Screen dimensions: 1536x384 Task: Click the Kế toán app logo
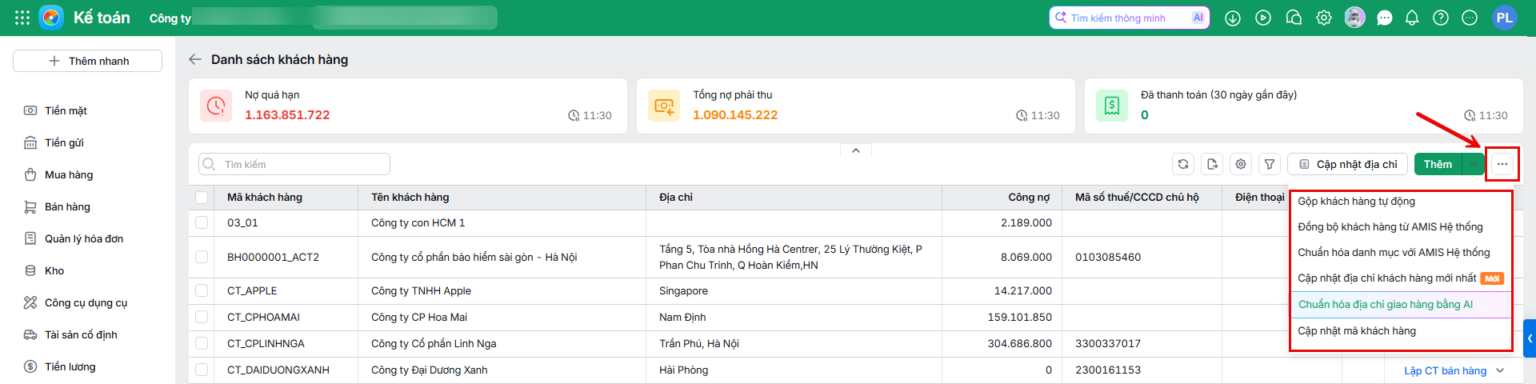pos(52,18)
